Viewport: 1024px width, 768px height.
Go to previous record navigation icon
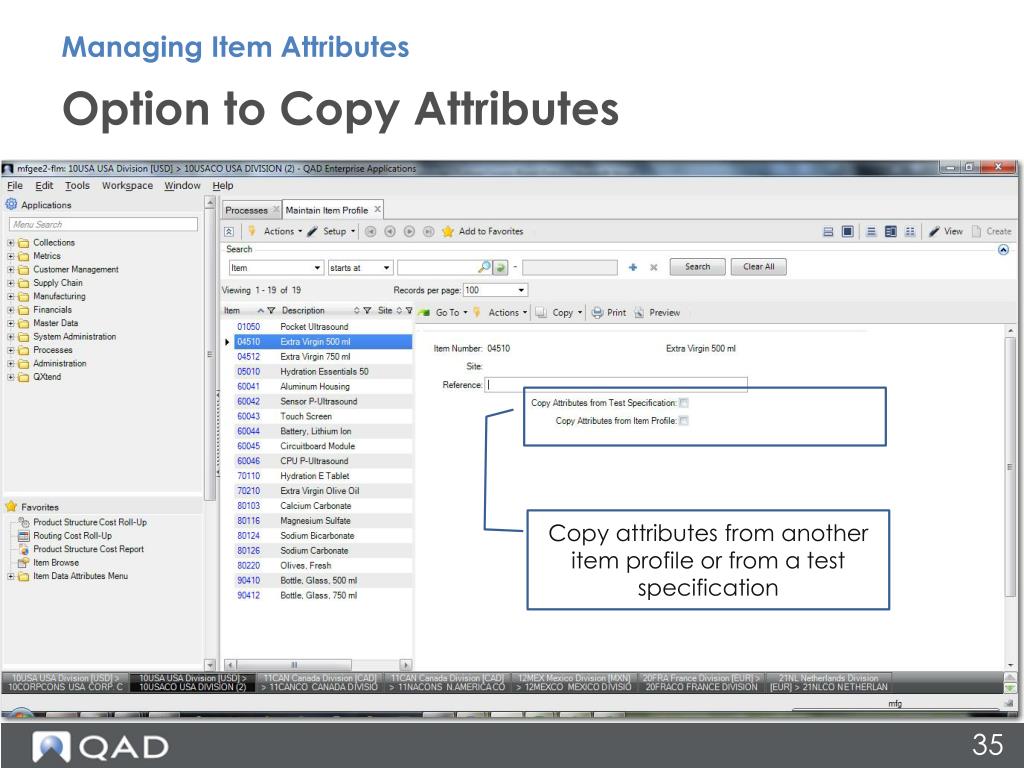point(390,231)
